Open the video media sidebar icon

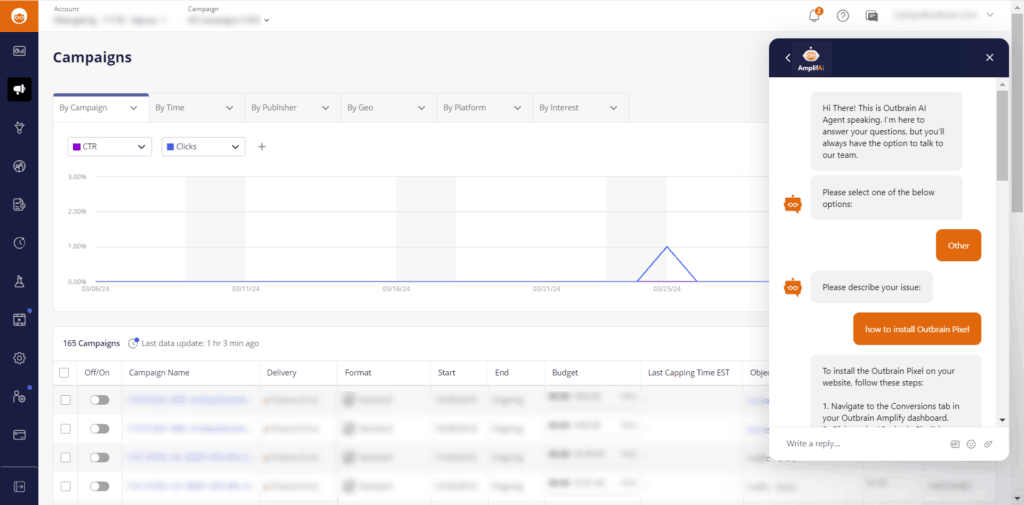[x=19, y=319]
